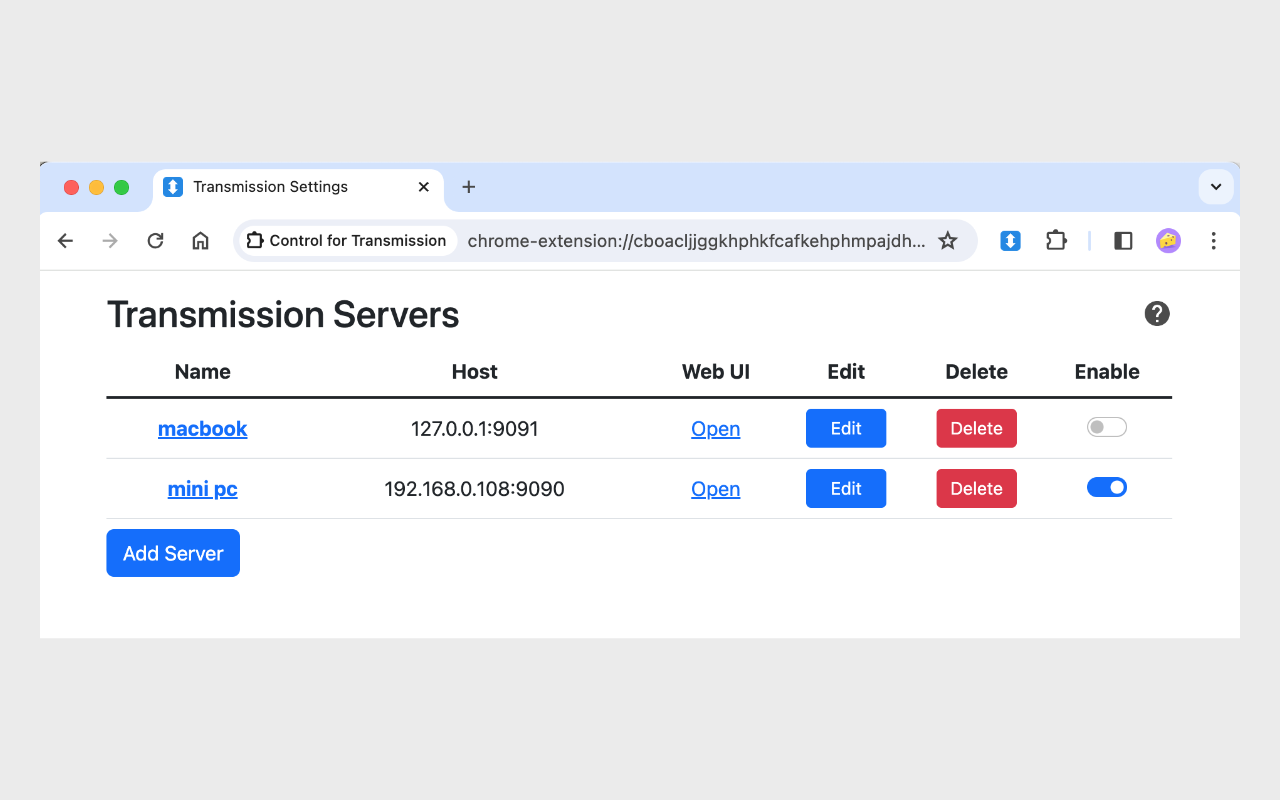Delete the mini pc server
The height and width of the screenshot is (800, 1280).
pyautogui.click(x=976, y=488)
